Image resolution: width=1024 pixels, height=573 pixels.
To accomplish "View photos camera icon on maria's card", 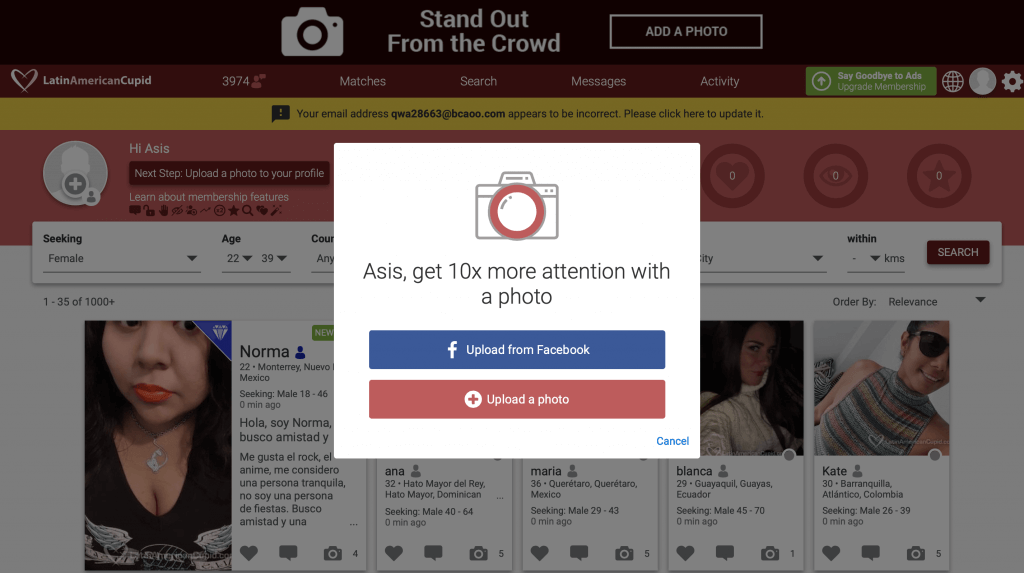I will (624, 553).
